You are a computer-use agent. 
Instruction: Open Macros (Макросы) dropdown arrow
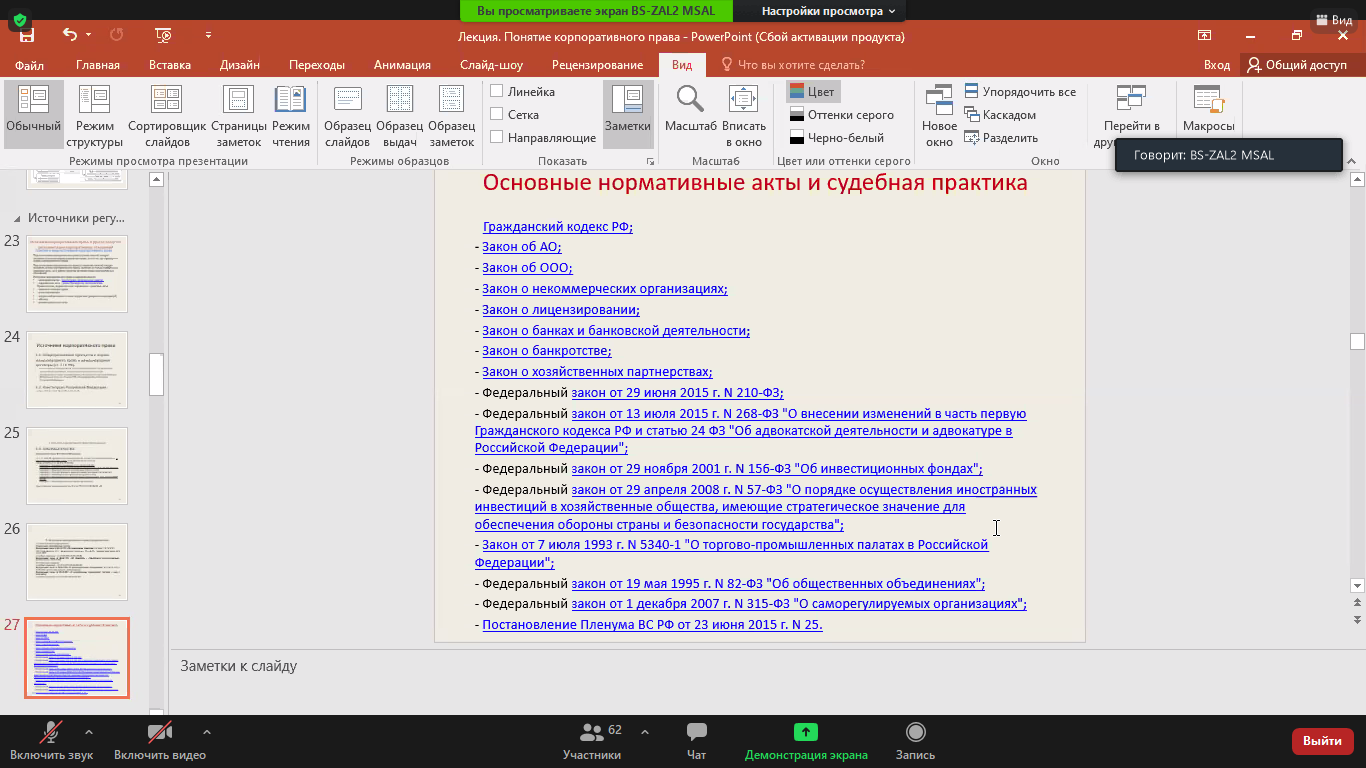point(1209,143)
